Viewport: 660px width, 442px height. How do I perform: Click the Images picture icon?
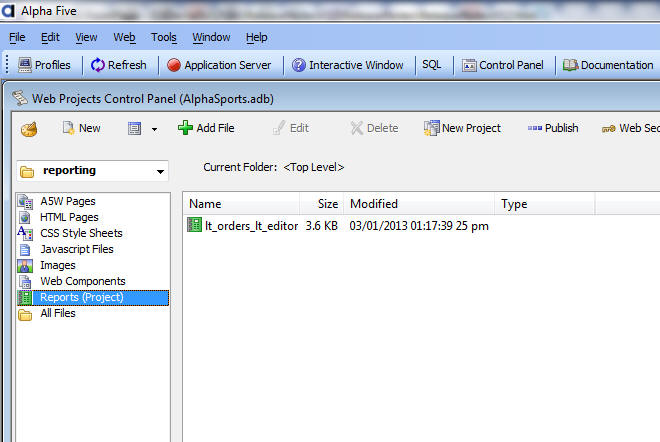[25, 266]
